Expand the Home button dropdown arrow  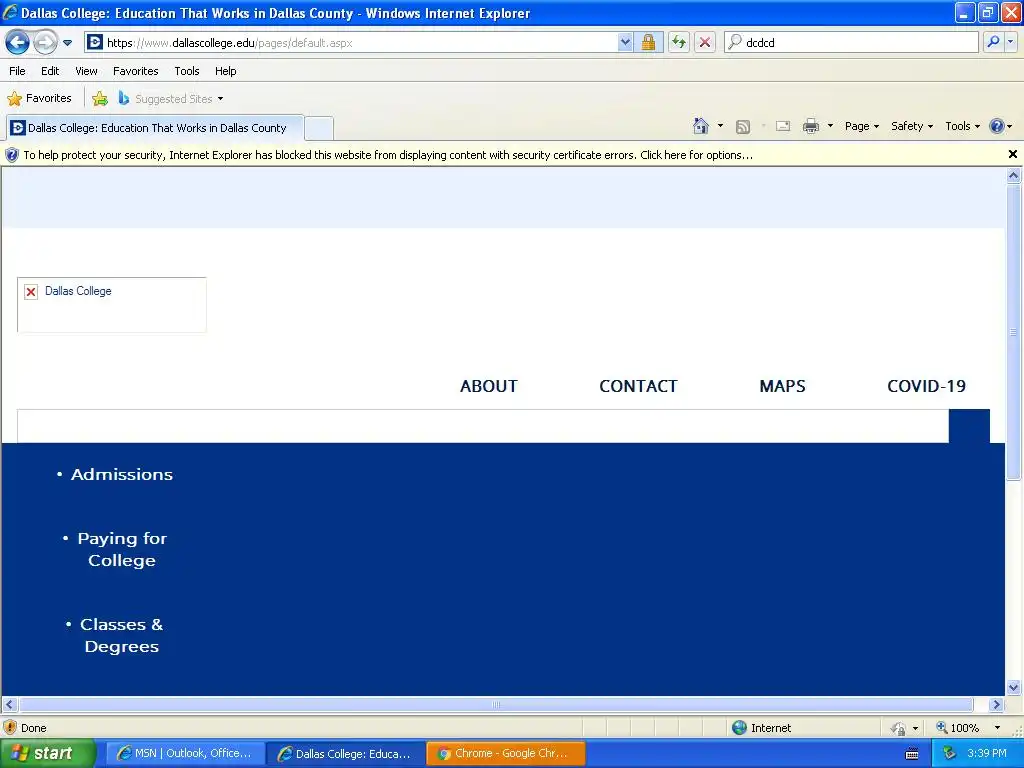(x=720, y=126)
